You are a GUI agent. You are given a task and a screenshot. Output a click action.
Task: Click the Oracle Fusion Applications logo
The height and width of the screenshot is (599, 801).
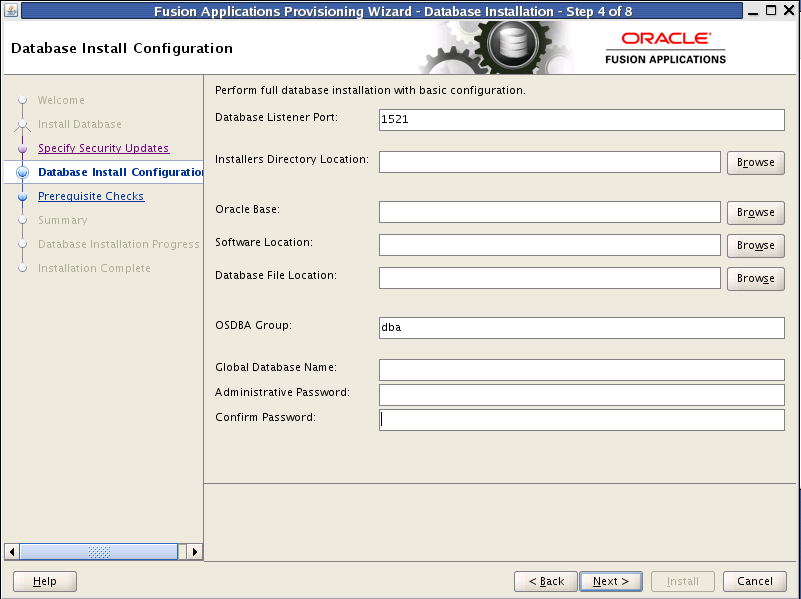click(666, 49)
